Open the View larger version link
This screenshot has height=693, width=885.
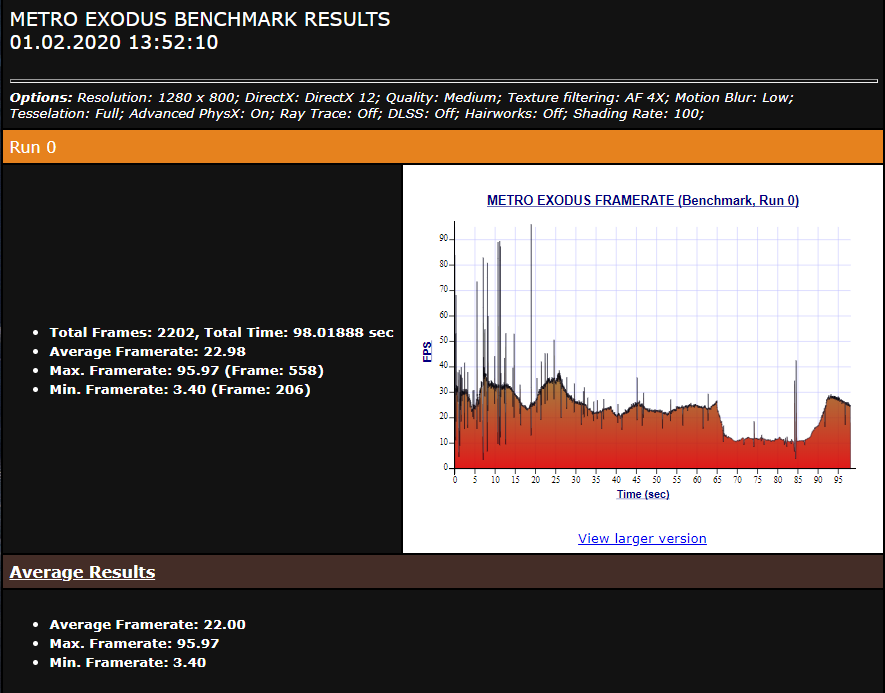(x=642, y=538)
